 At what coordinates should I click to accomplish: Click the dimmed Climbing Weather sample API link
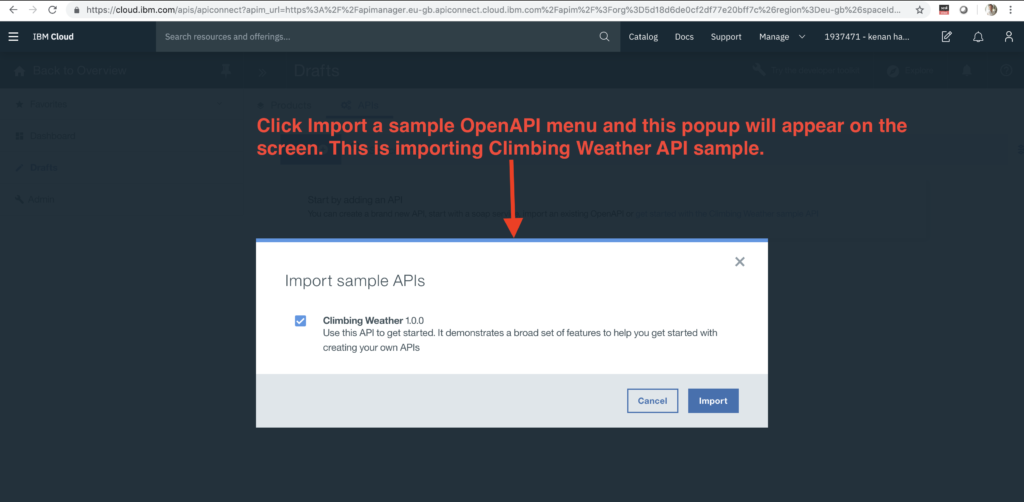click(727, 213)
